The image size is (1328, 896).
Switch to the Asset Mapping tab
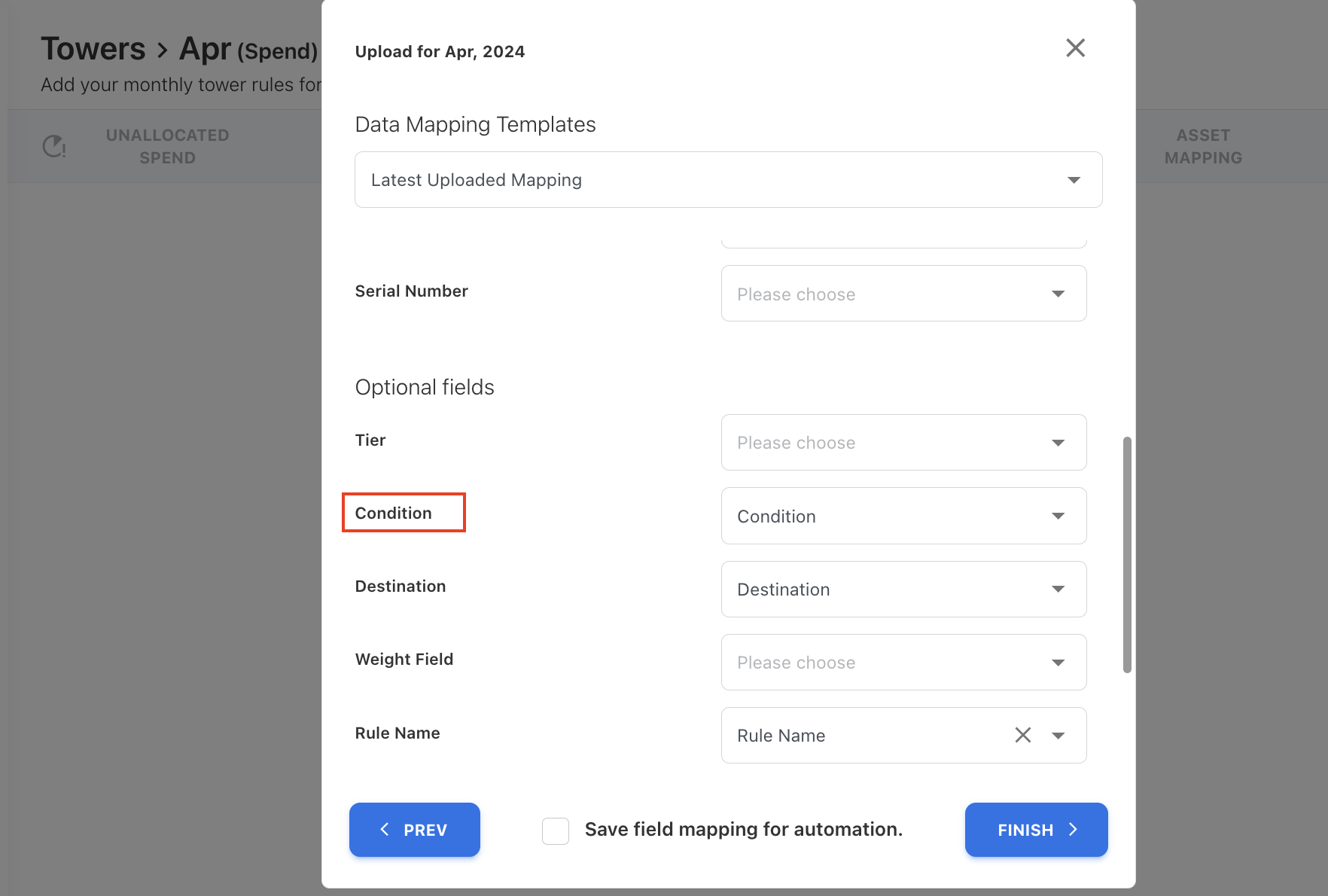click(x=1203, y=146)
